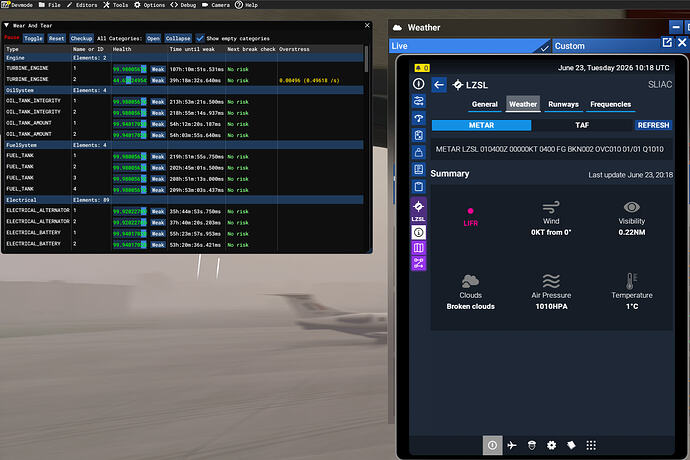Open the tag icon in tablet bottom bar
690x460 pixels.
point(571,445)
